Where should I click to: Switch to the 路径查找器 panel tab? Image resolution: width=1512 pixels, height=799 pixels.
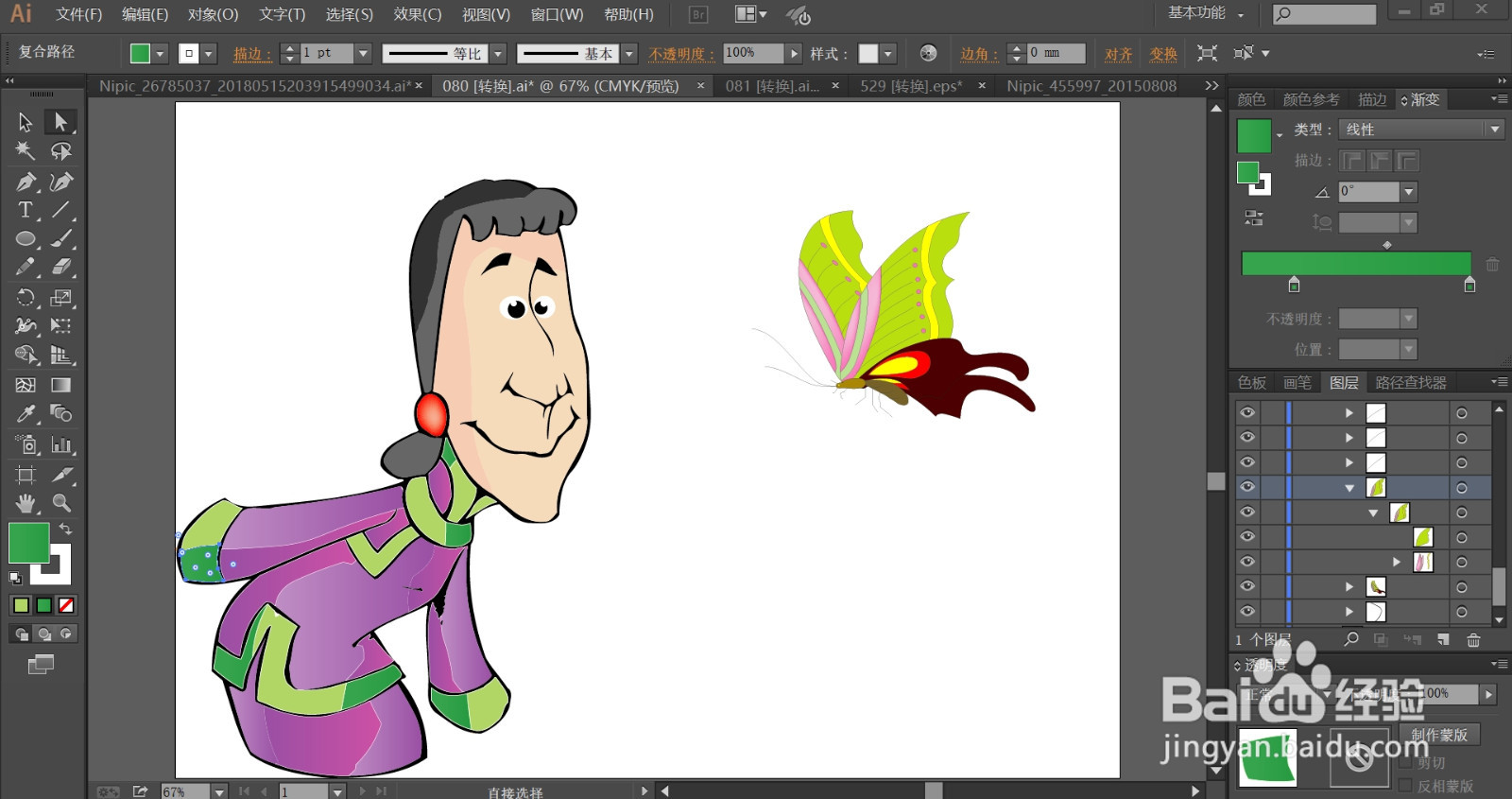pyautogui.click(x=1411, y=382)
